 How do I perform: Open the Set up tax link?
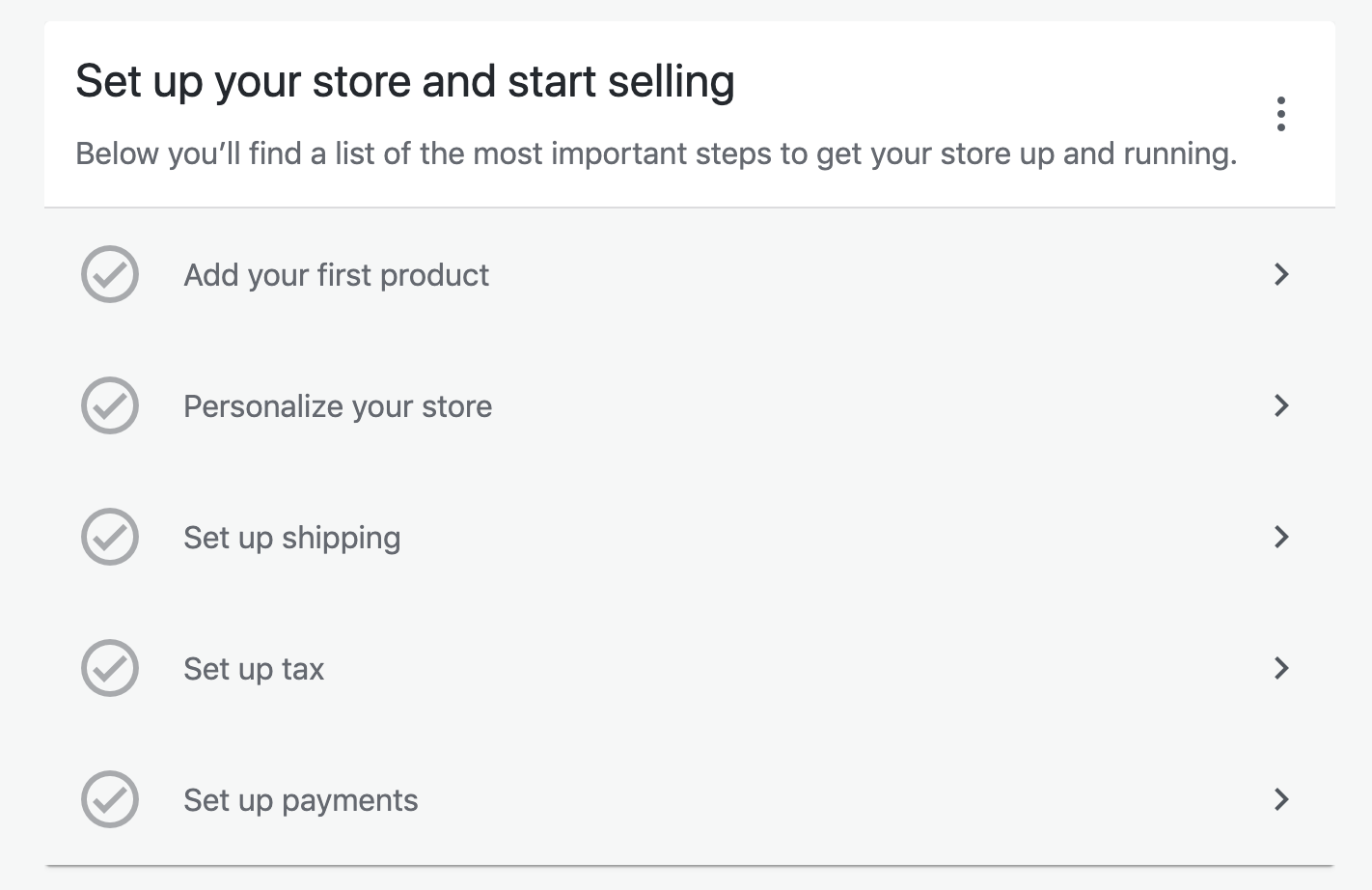tap(254, 669)
